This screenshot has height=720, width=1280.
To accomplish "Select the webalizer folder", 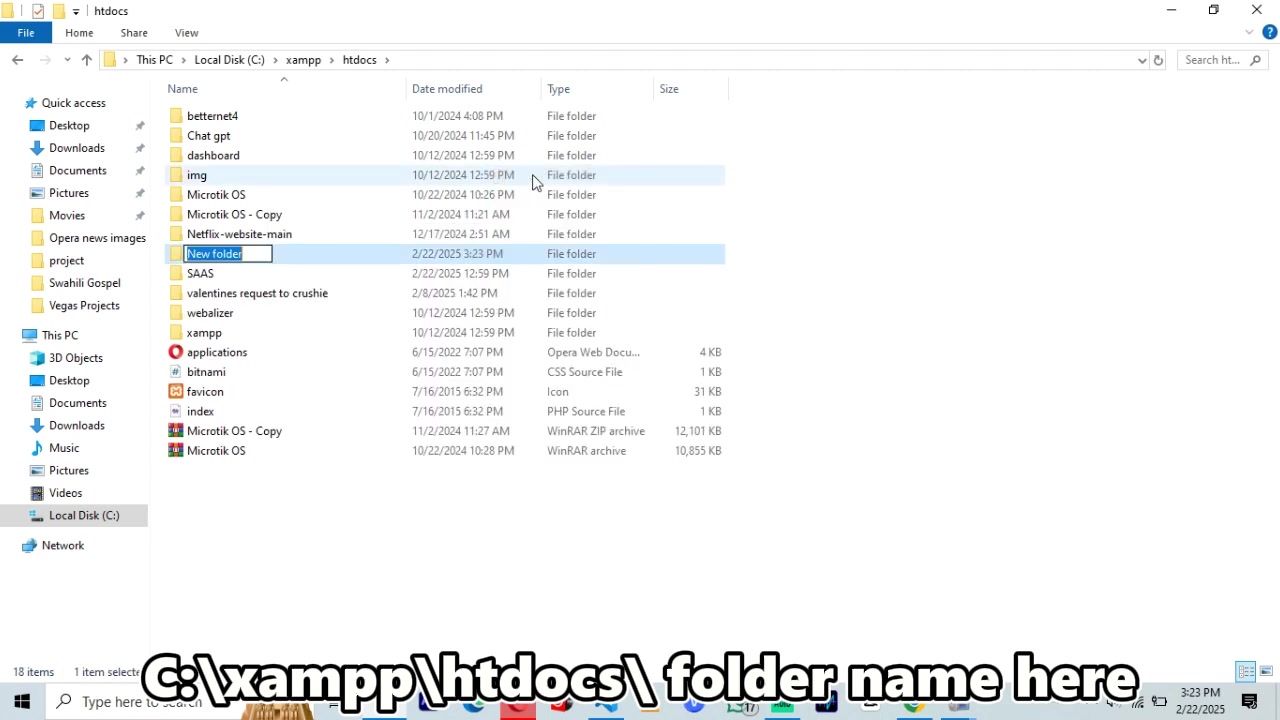I will [x=210, y=313].
